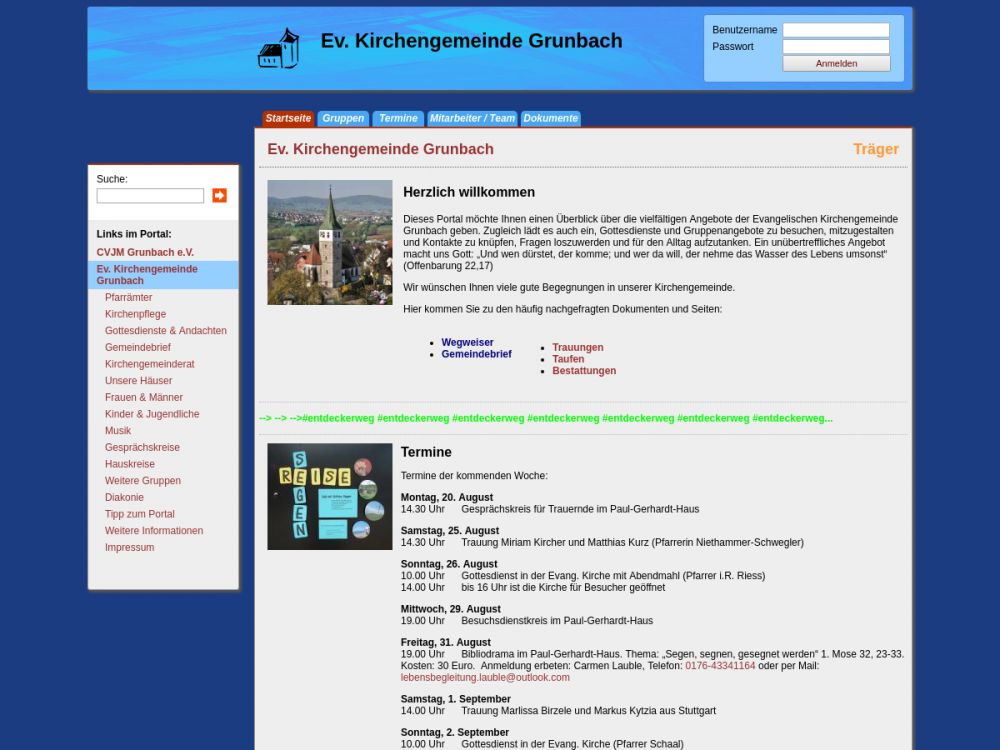Open Gottesdienste & Andachten sidebar entry

tap(165, 331)
